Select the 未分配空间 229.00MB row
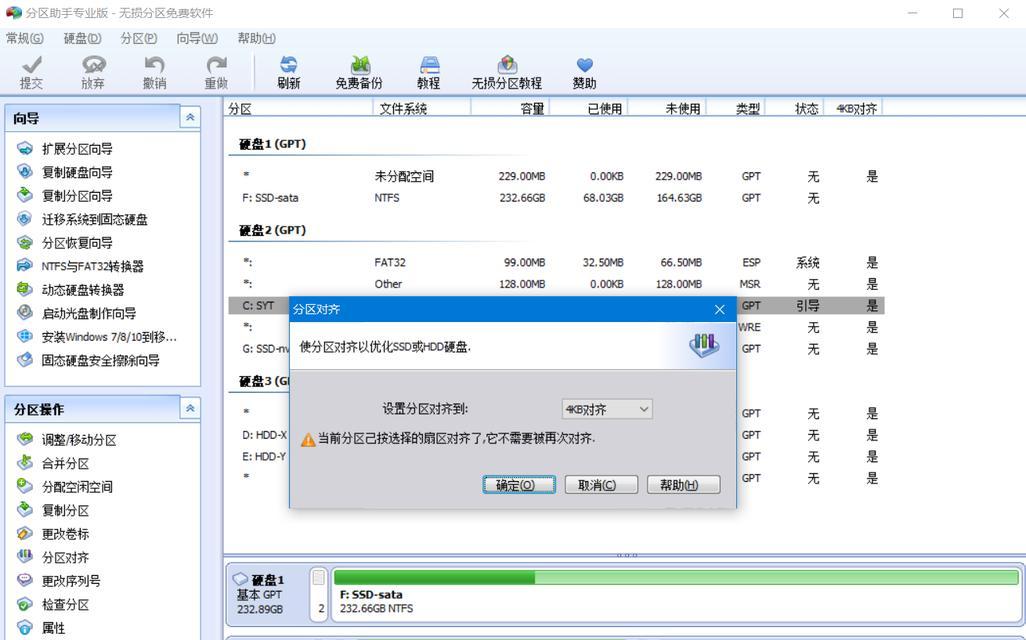 tap(556, 176)
